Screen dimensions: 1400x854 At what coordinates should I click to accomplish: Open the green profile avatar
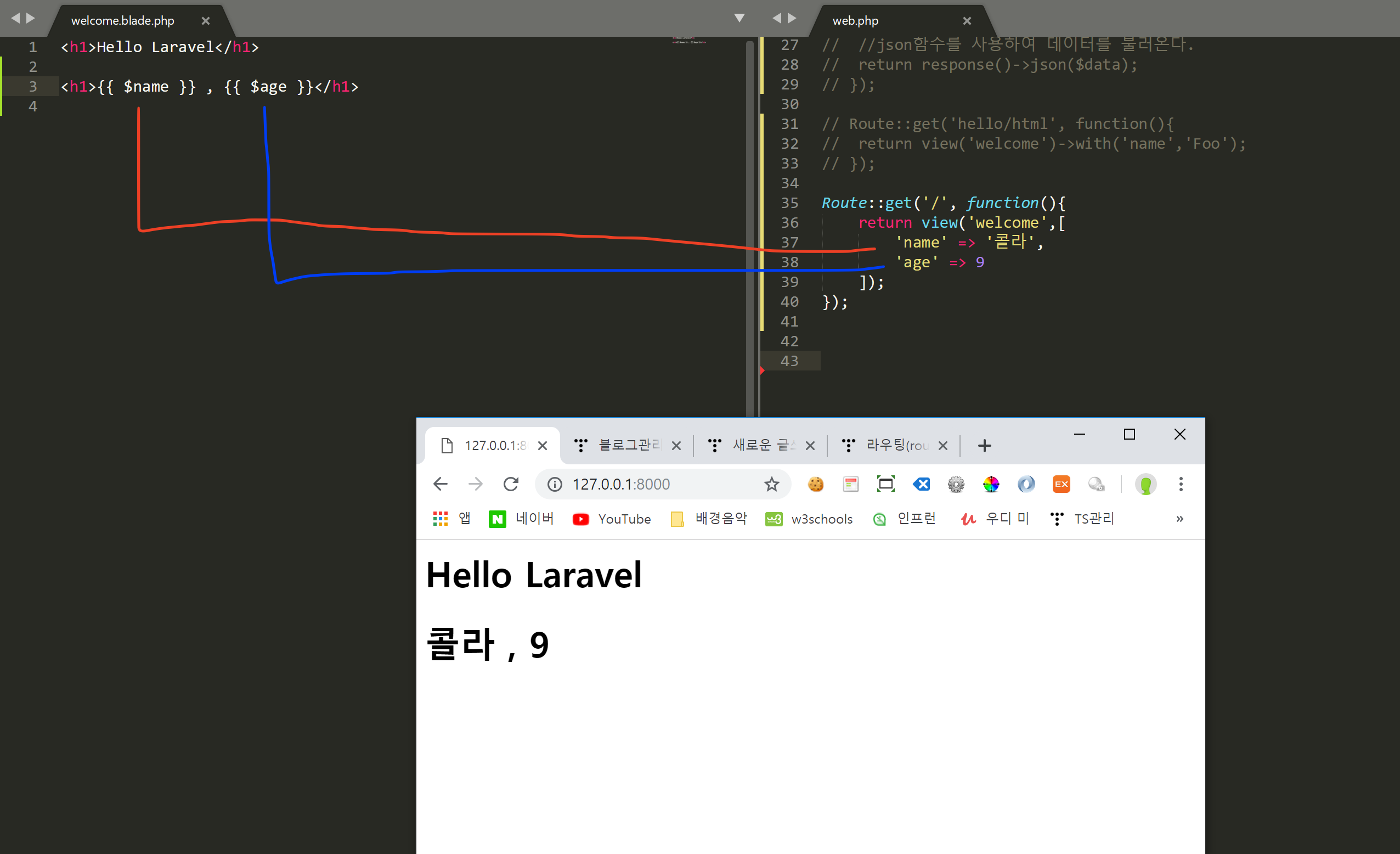pyautogui.click(x=1145, y=484)
